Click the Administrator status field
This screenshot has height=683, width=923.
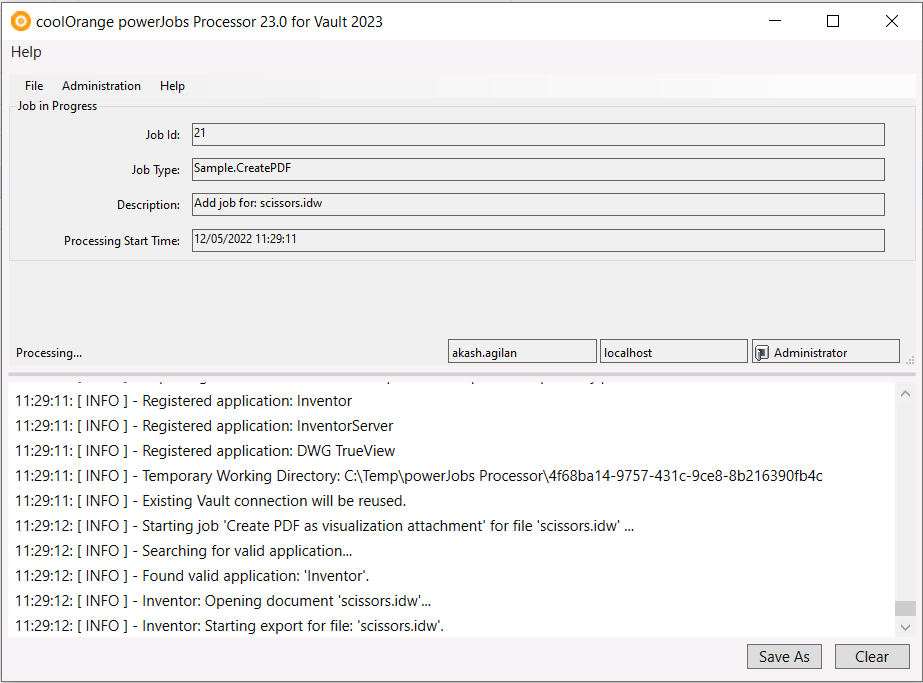pos(826,352)
